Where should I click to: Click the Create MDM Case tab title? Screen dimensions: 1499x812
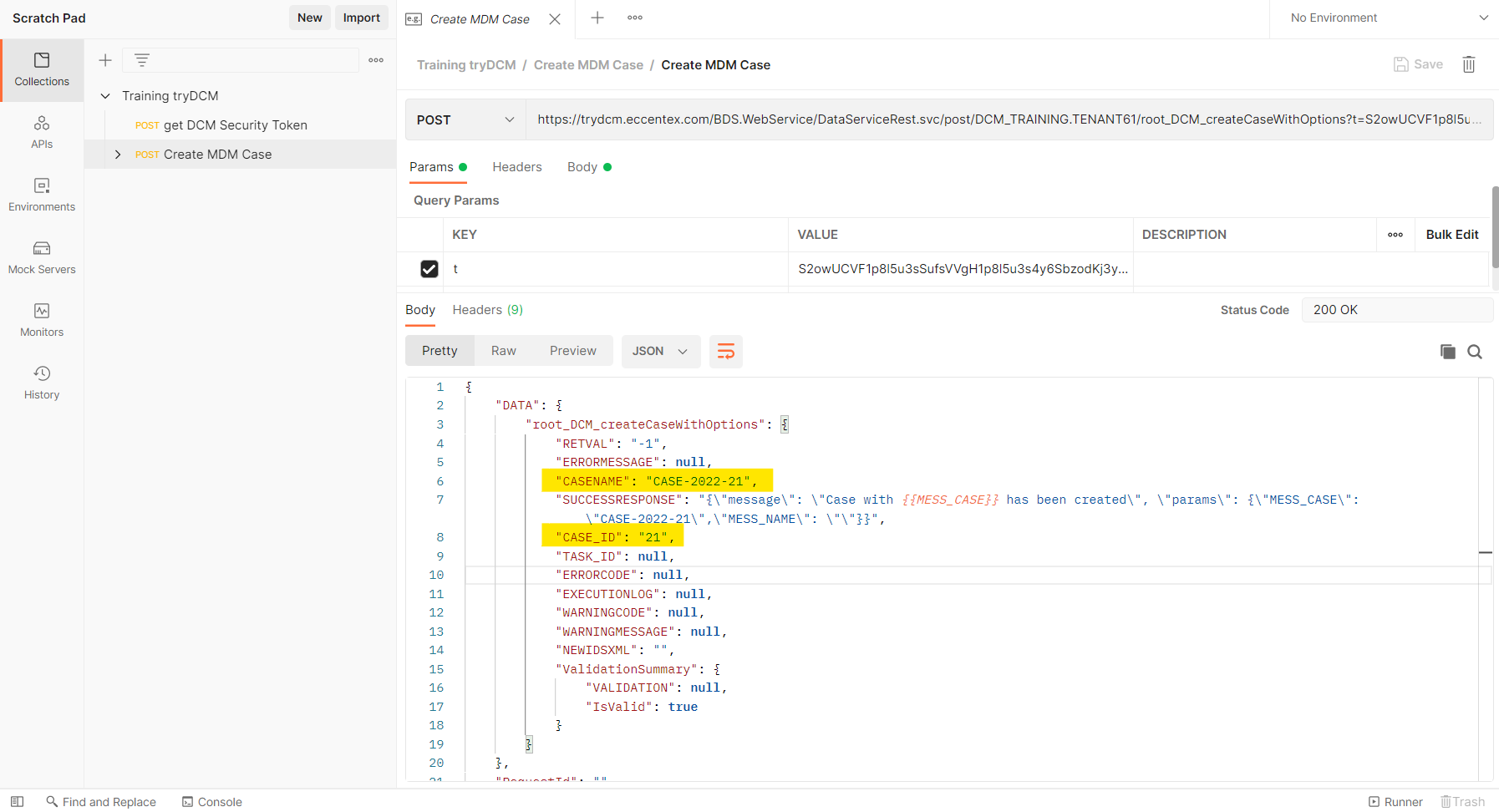point(480,19)
